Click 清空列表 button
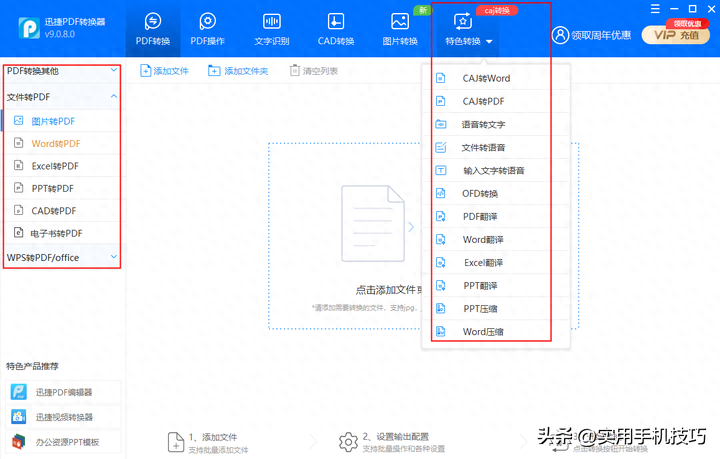 pyautogui.click(x=314, y=71)
